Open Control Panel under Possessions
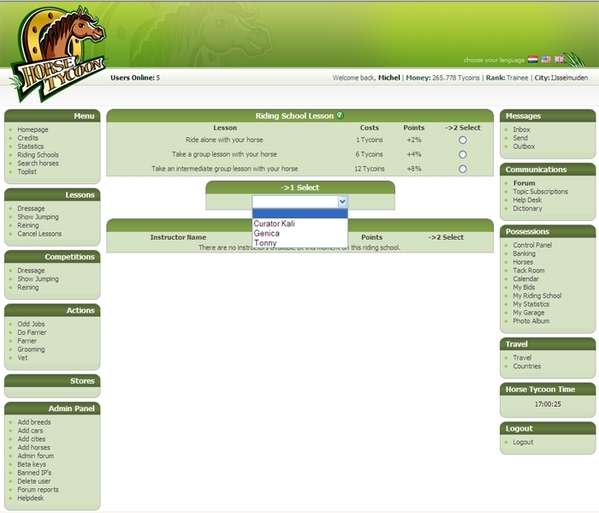The width and height of the screenshot is (599, 513). point(532,245)
